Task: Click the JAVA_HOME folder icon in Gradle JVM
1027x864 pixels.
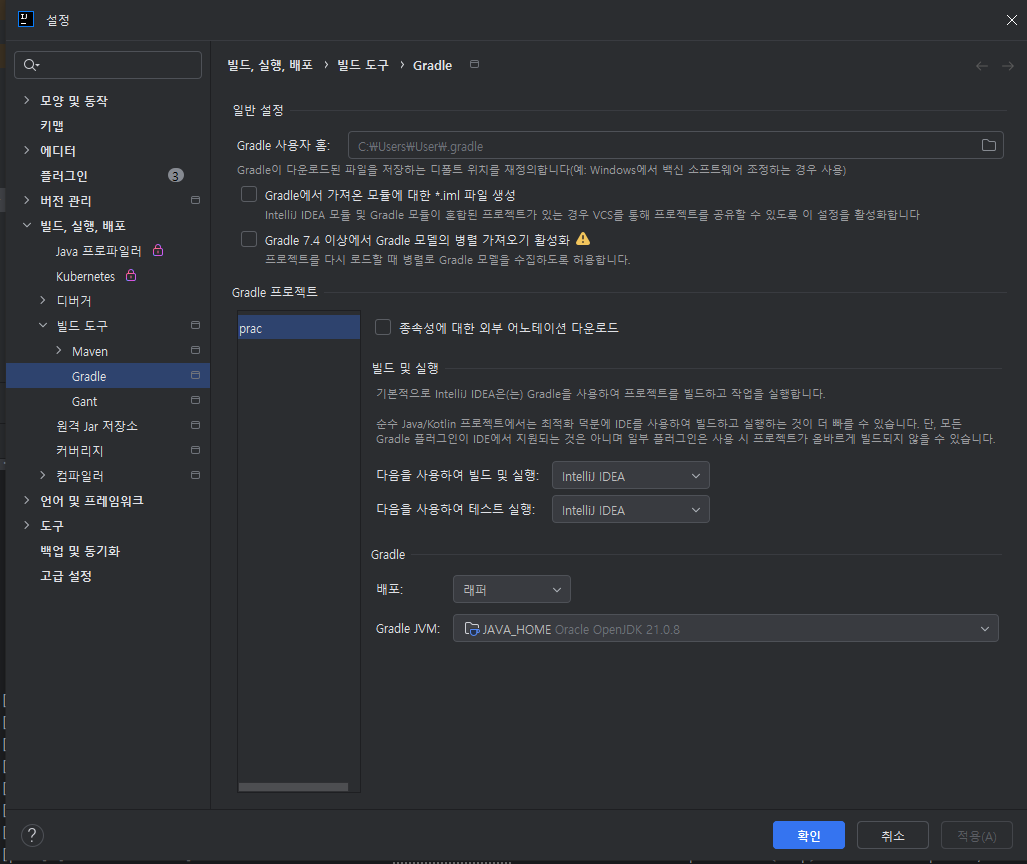Action: point(472,629)
